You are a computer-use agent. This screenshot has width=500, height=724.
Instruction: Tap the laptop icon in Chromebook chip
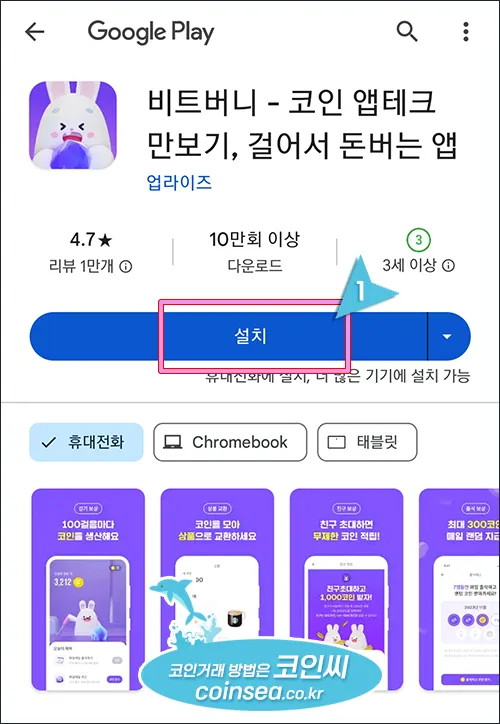click(x=173, y=442)
